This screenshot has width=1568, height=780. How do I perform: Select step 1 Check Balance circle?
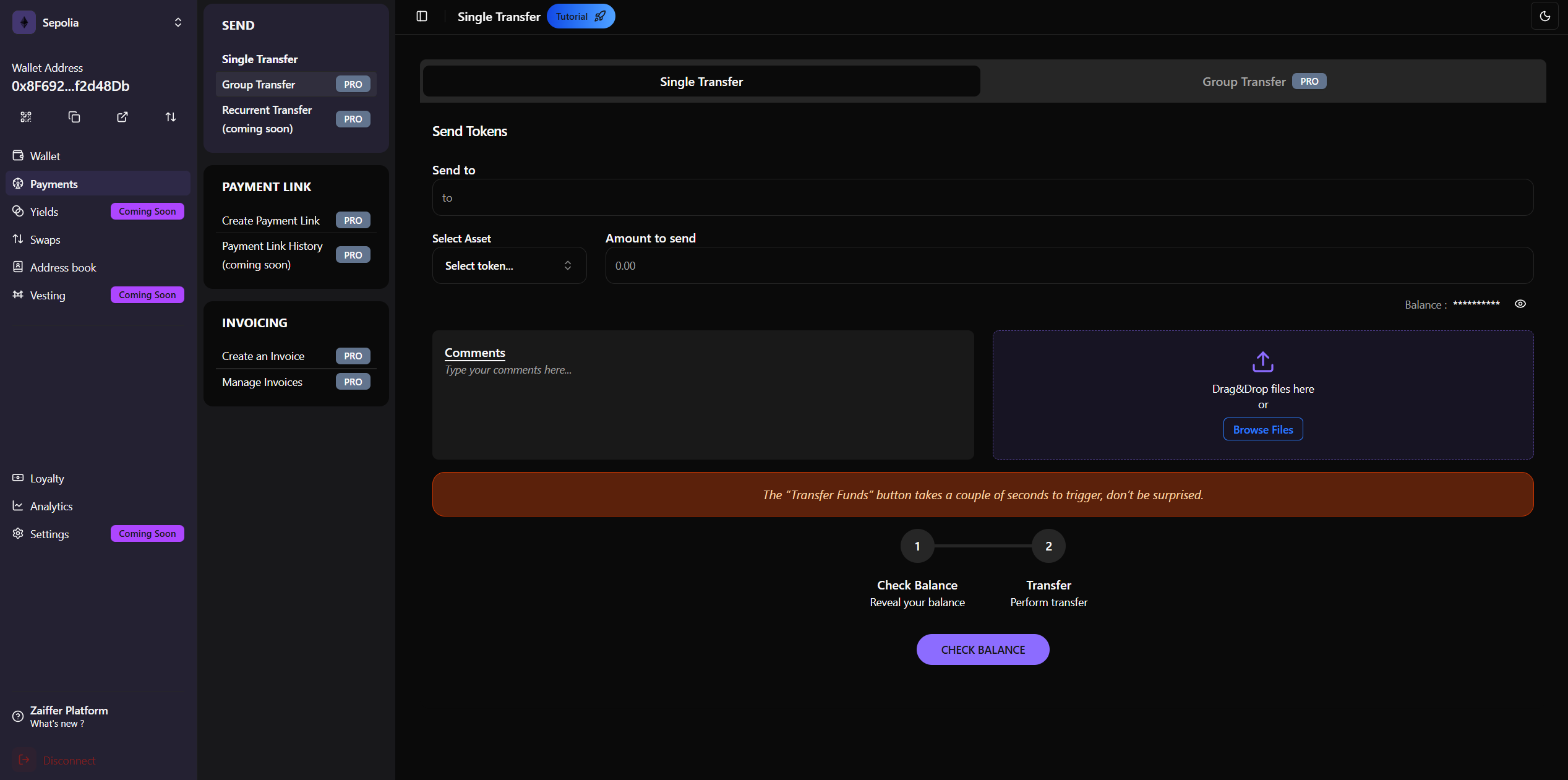point(917,546)
